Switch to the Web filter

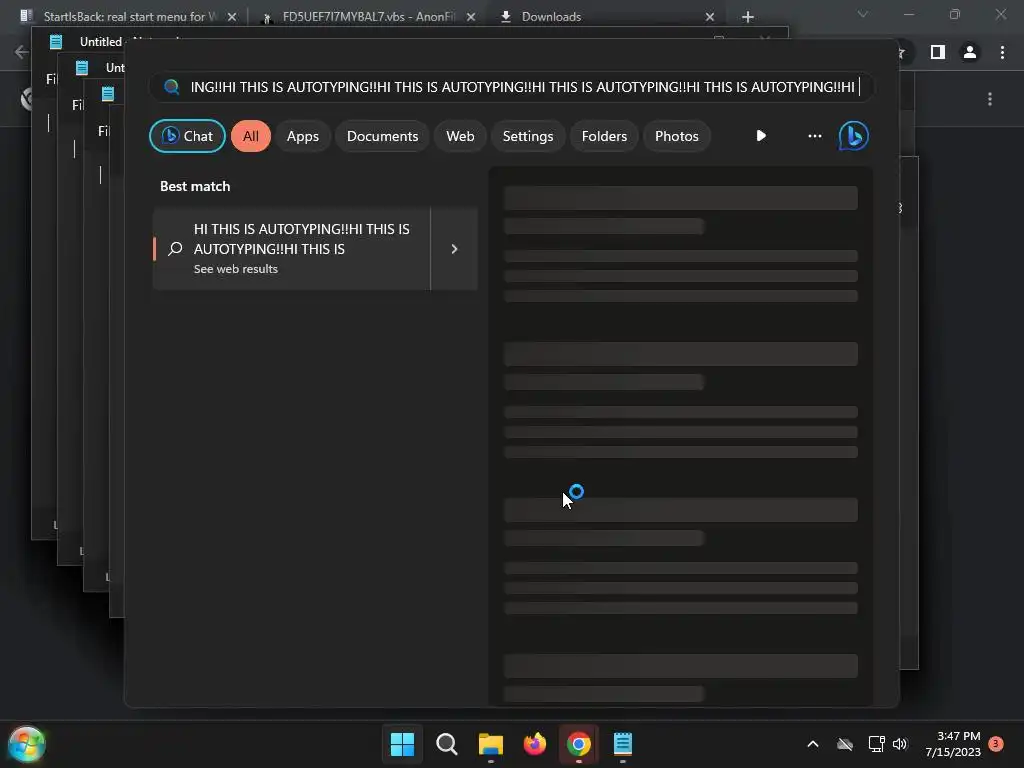coord(460,136)
